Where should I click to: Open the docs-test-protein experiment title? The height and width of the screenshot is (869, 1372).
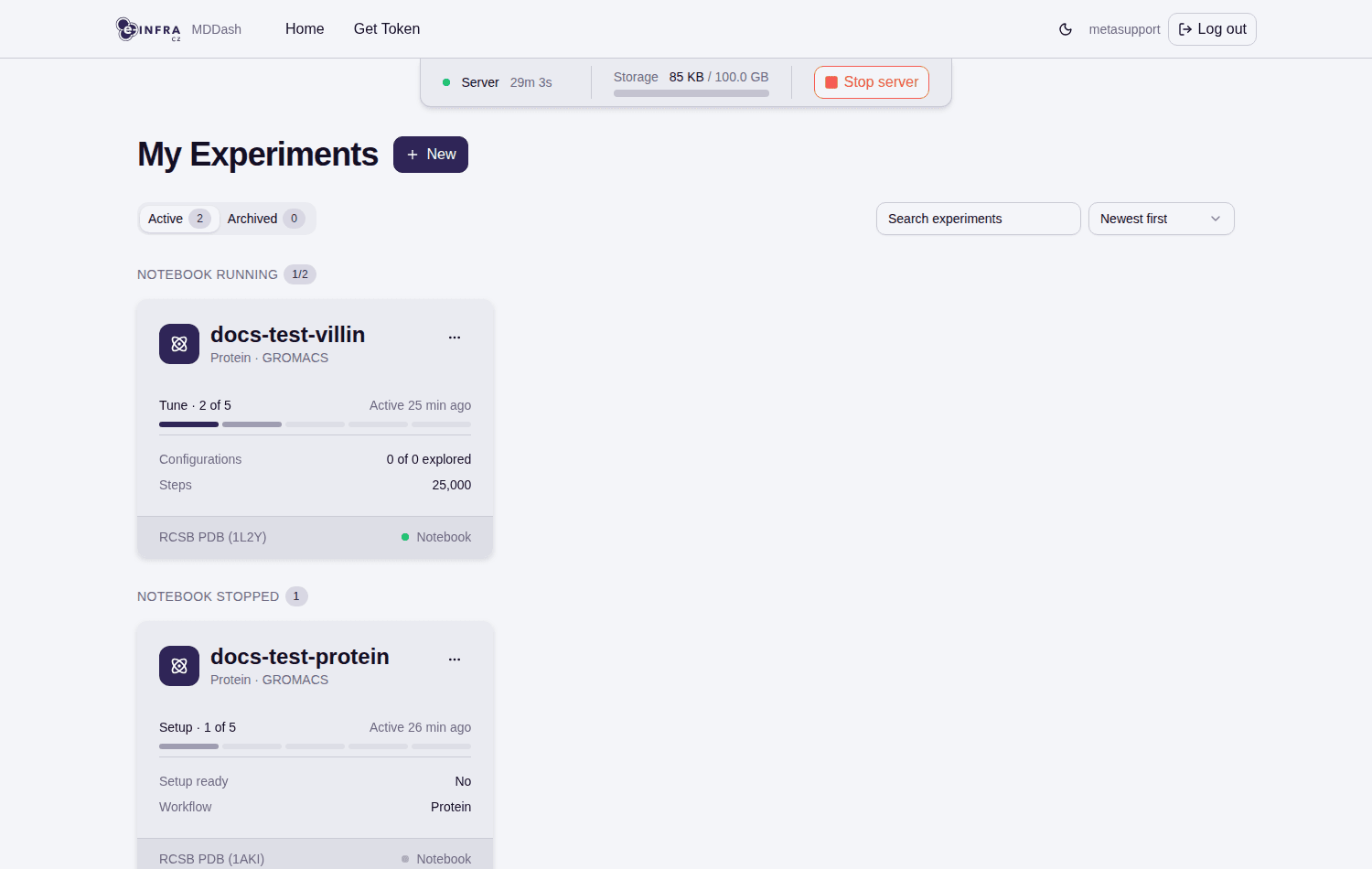tap(300, 657)
